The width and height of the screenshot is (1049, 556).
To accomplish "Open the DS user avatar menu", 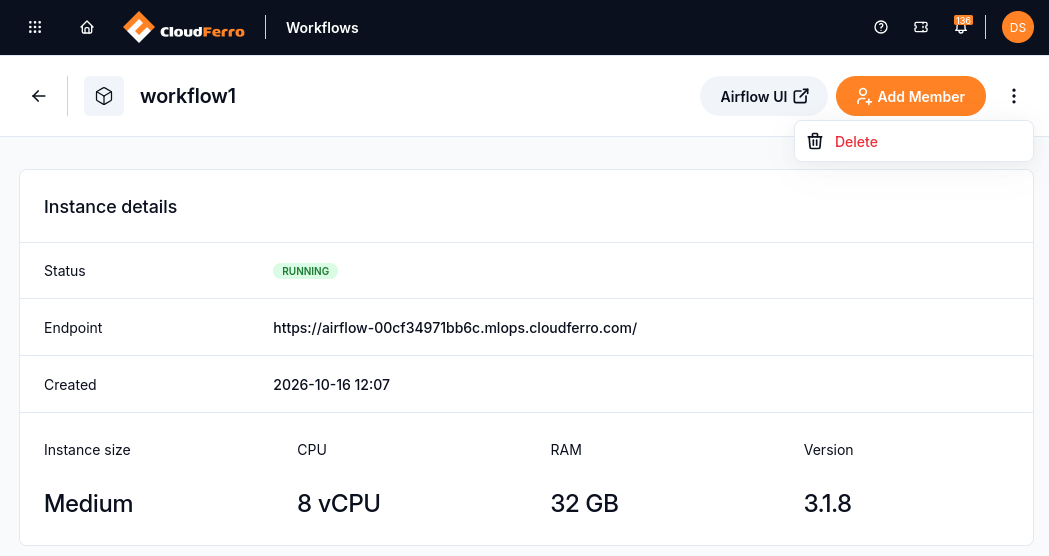I will [1018, 27].
